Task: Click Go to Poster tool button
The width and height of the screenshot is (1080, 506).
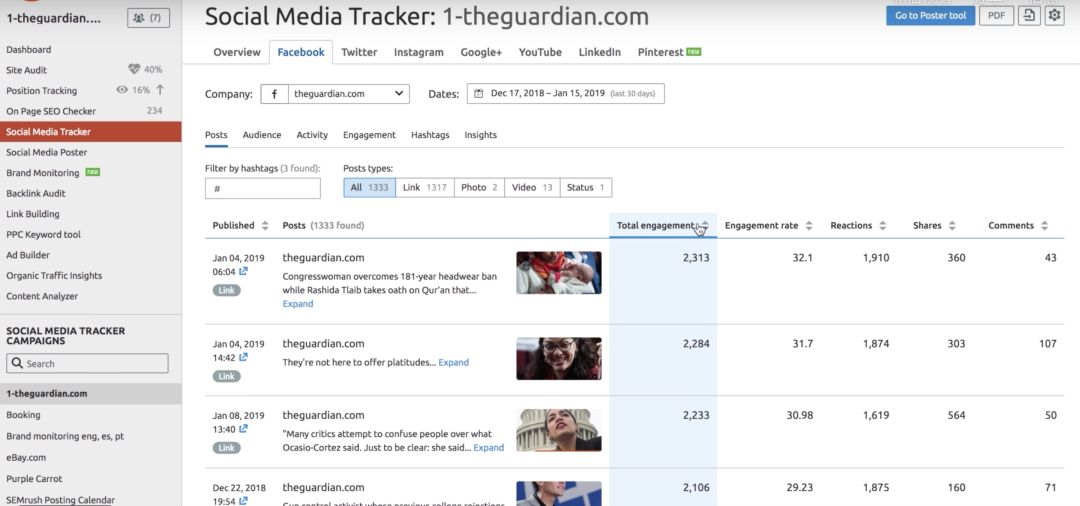Action: [931, 15]
